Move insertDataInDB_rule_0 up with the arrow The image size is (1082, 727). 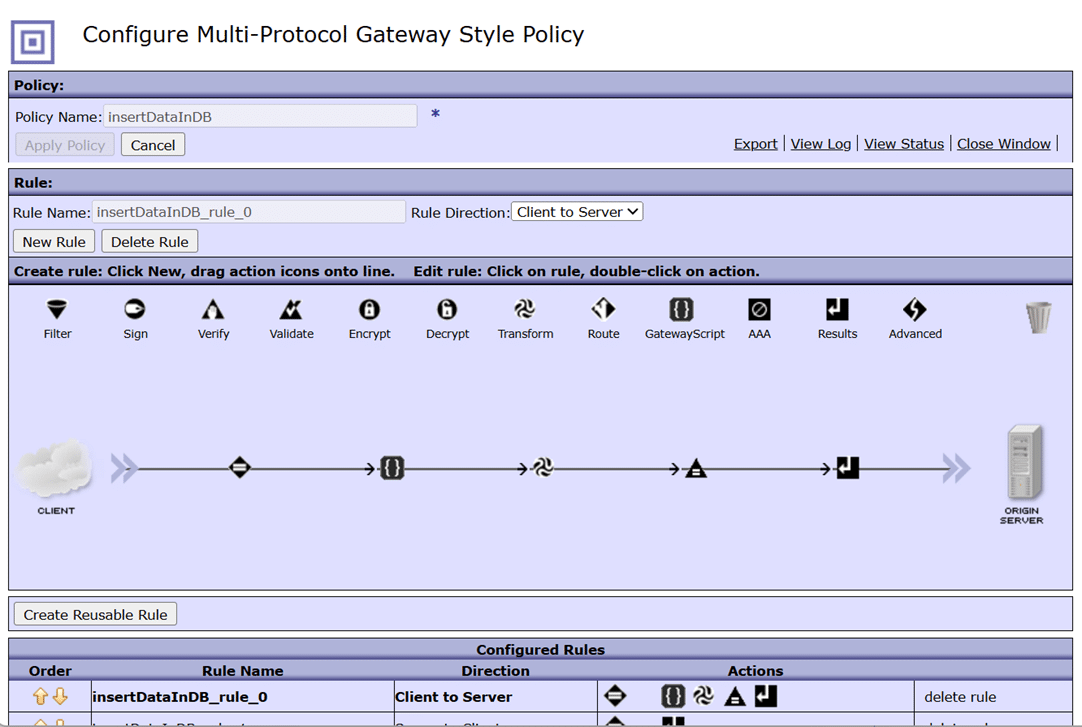(x=41, y=697)
